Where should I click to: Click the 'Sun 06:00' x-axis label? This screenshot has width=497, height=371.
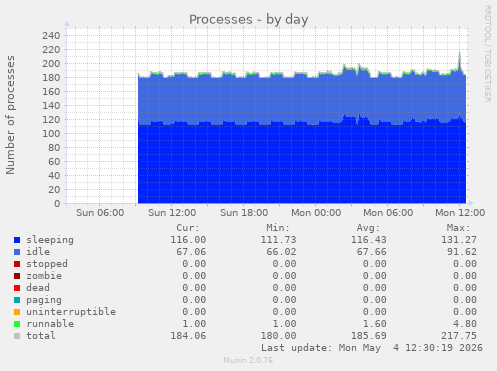tap(100, 213)
